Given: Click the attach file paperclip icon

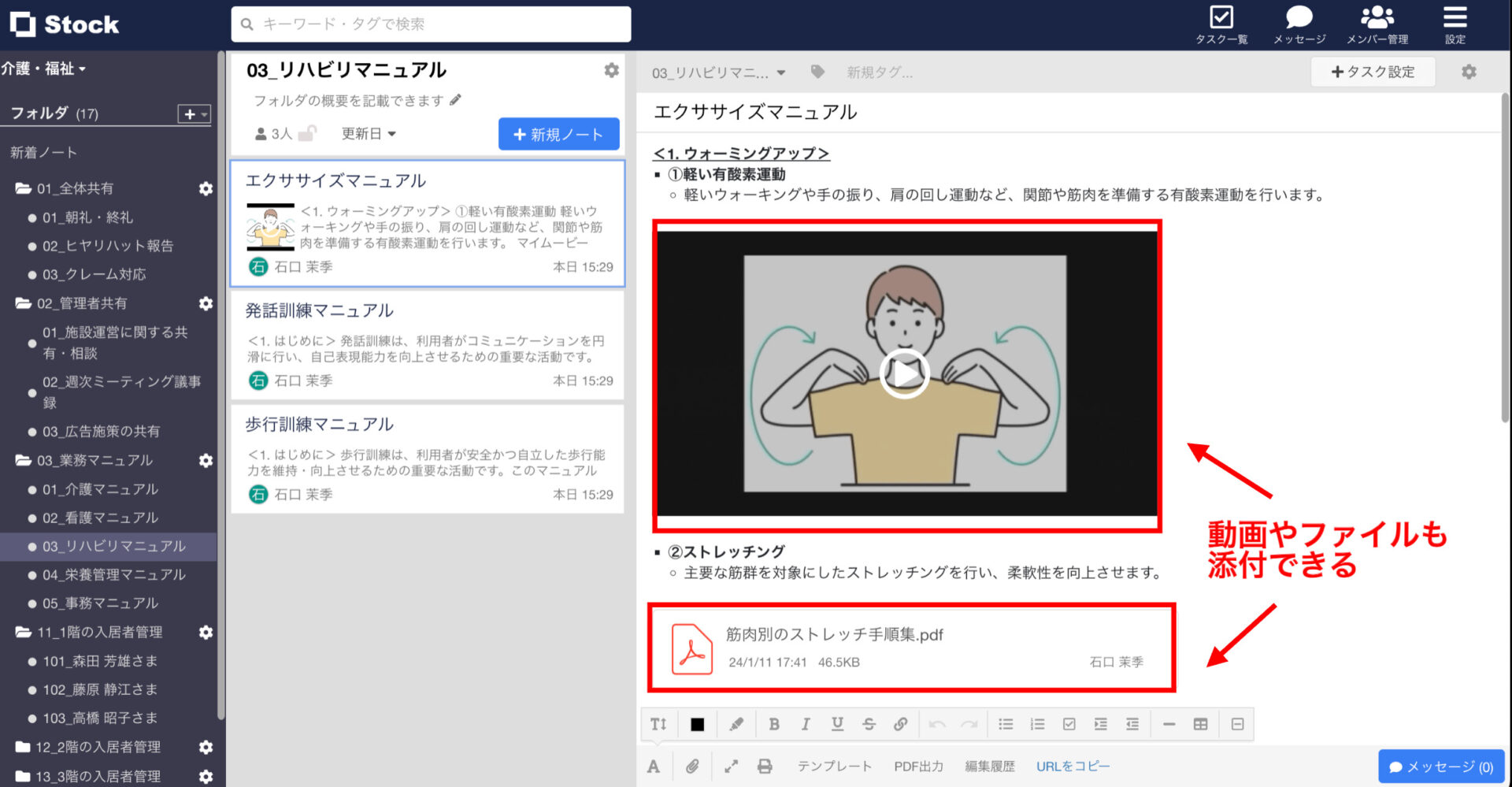Looking at the screenshot, I should (692, 766).
